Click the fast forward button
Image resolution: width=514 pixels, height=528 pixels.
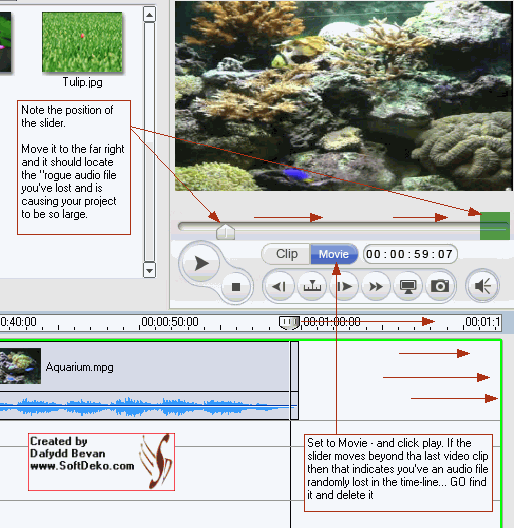[x=376, y=287]
